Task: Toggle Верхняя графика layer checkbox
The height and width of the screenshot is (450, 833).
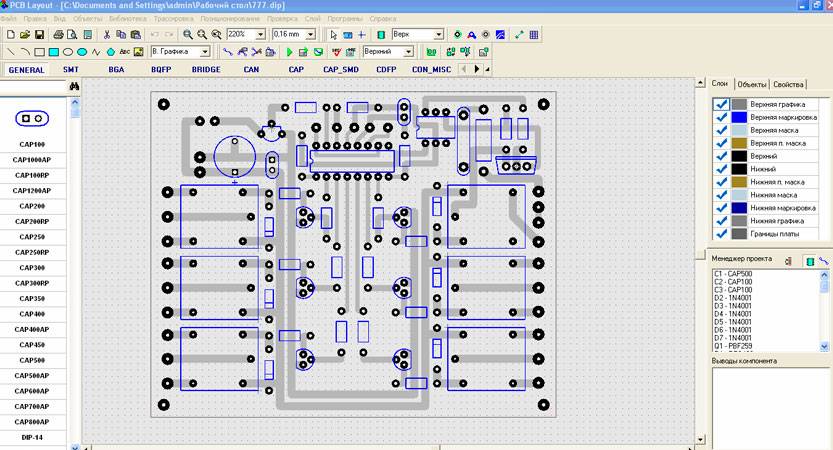Action: (721, 104)
